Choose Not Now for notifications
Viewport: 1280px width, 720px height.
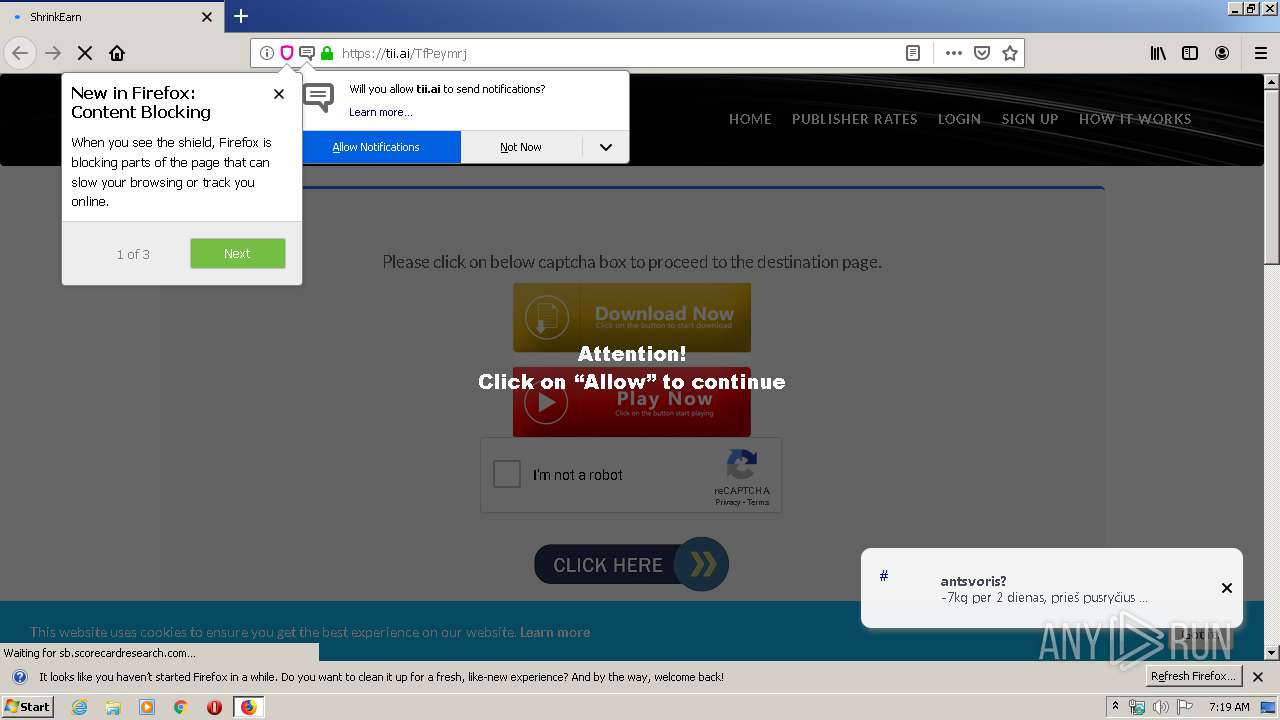point(521,147)
